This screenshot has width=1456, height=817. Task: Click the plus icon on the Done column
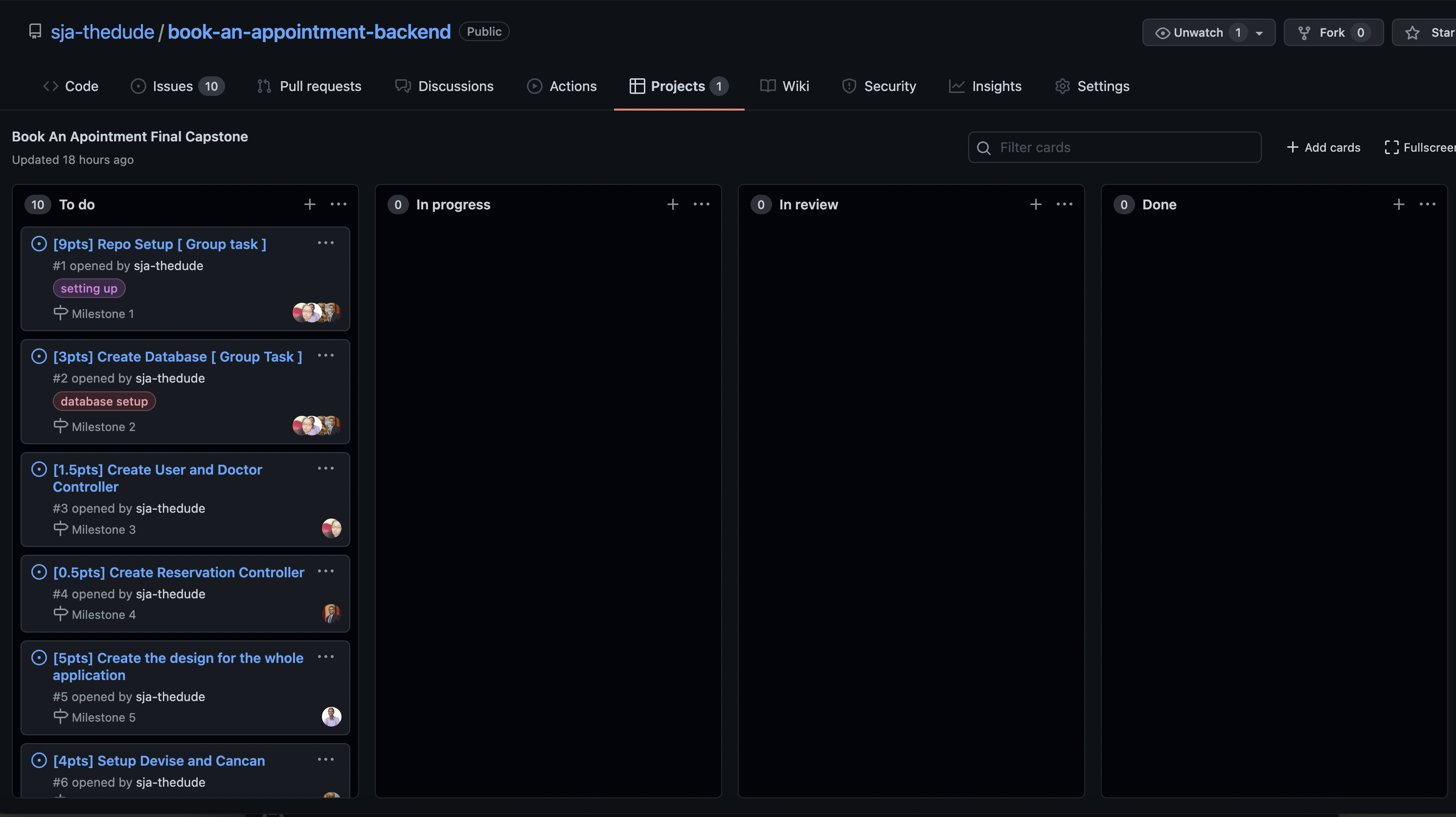tap(1399, 204)
